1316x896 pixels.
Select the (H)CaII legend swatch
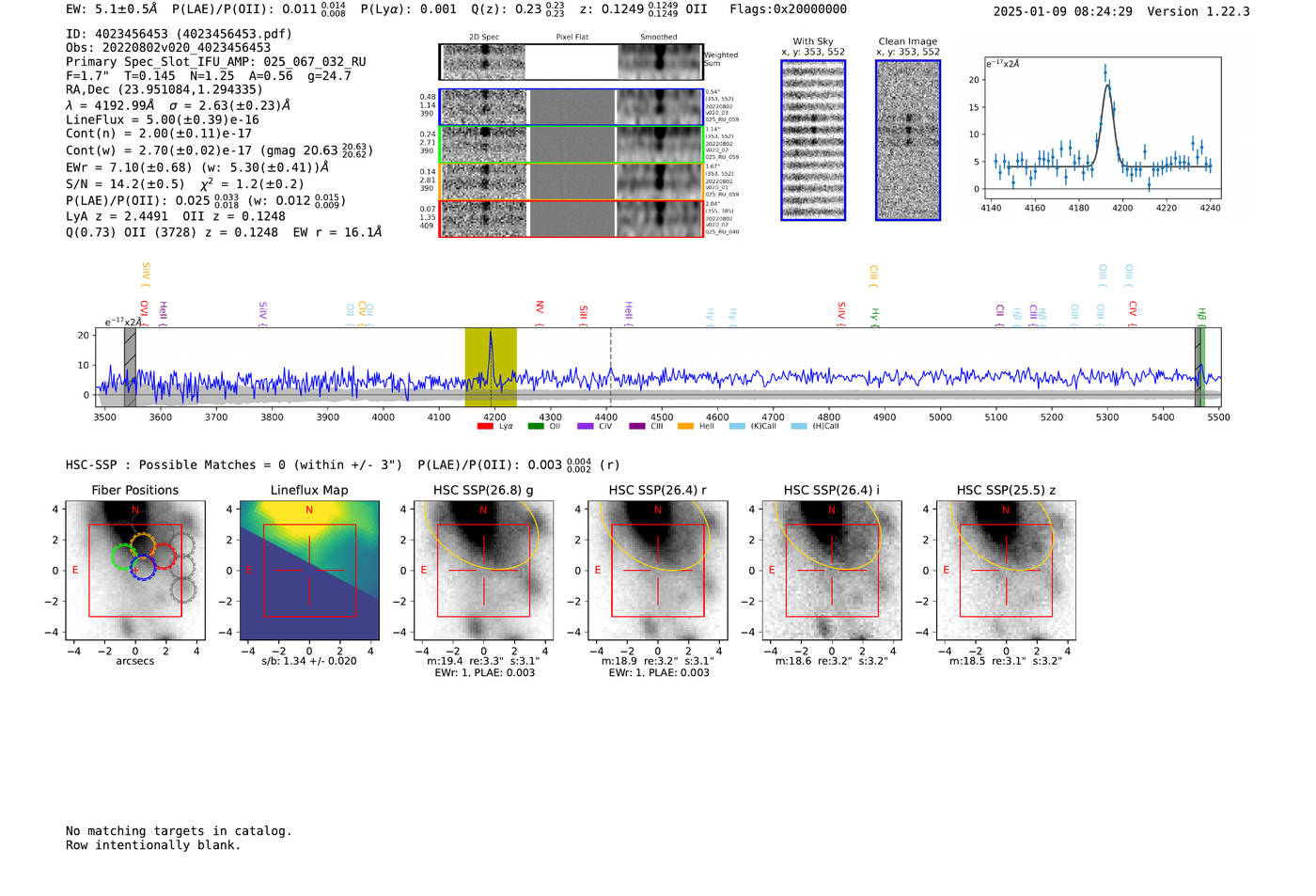(x=799, y=427)
